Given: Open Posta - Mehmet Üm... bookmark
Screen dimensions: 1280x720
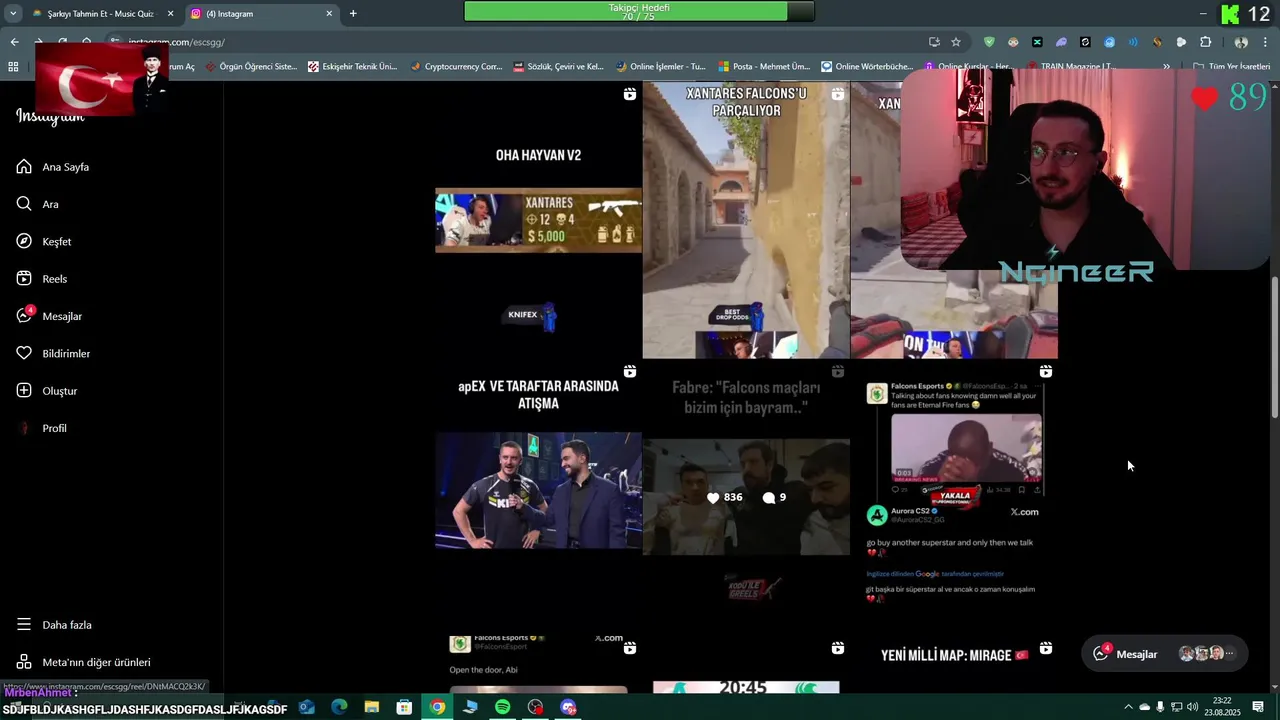Looking at the screenshot, I should (x=763, y=67).
